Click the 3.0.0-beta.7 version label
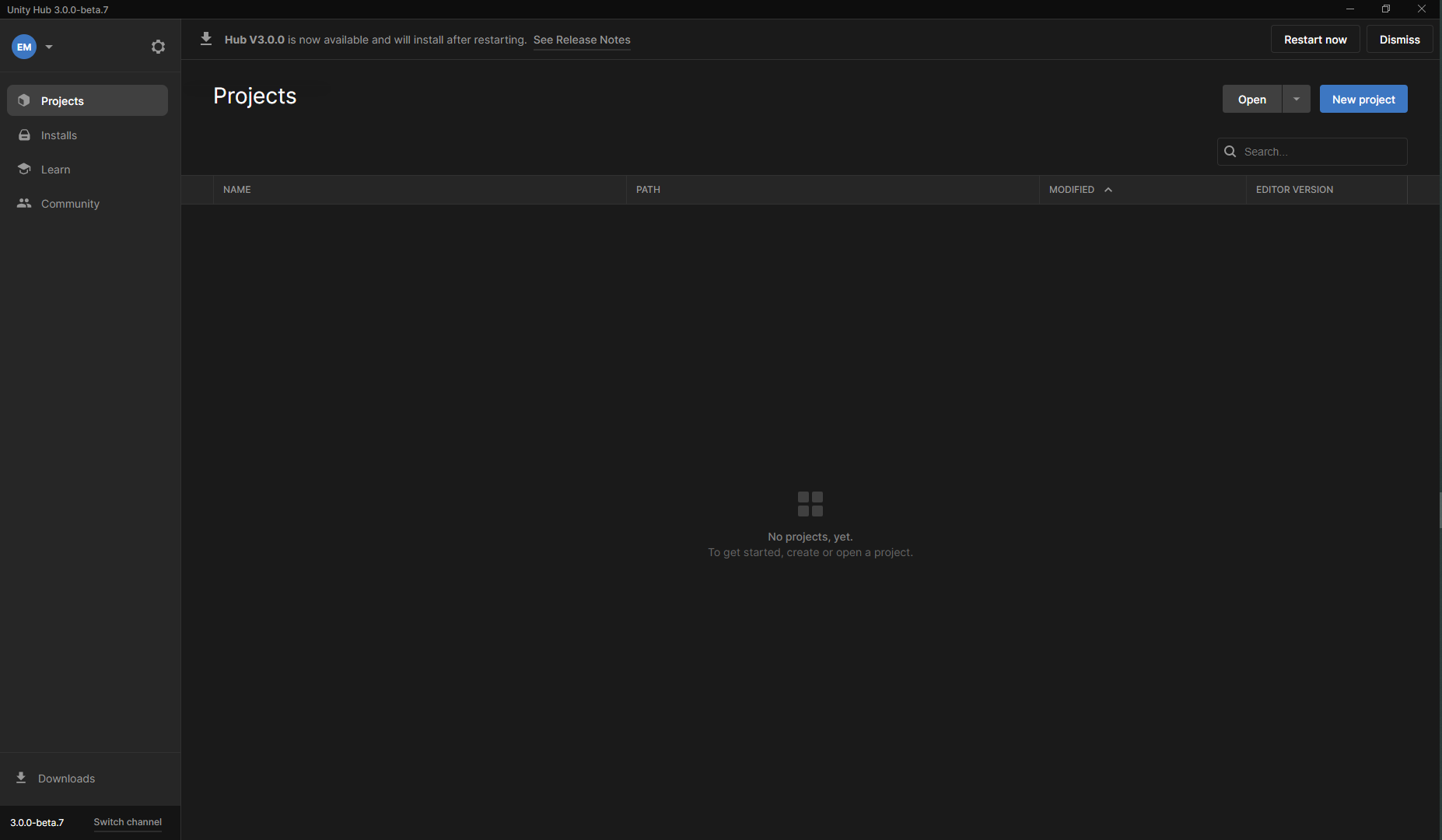The width and height of the screenshot is (1442, 840). point(37,822)
